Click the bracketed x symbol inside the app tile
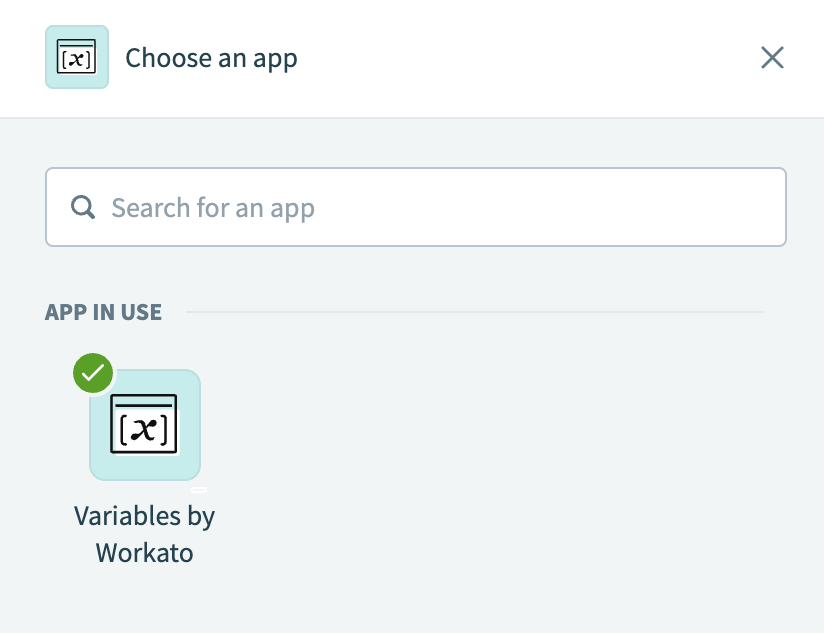This screenshot has height=633, width=824. pyautogui.click(x=144, y=424)
